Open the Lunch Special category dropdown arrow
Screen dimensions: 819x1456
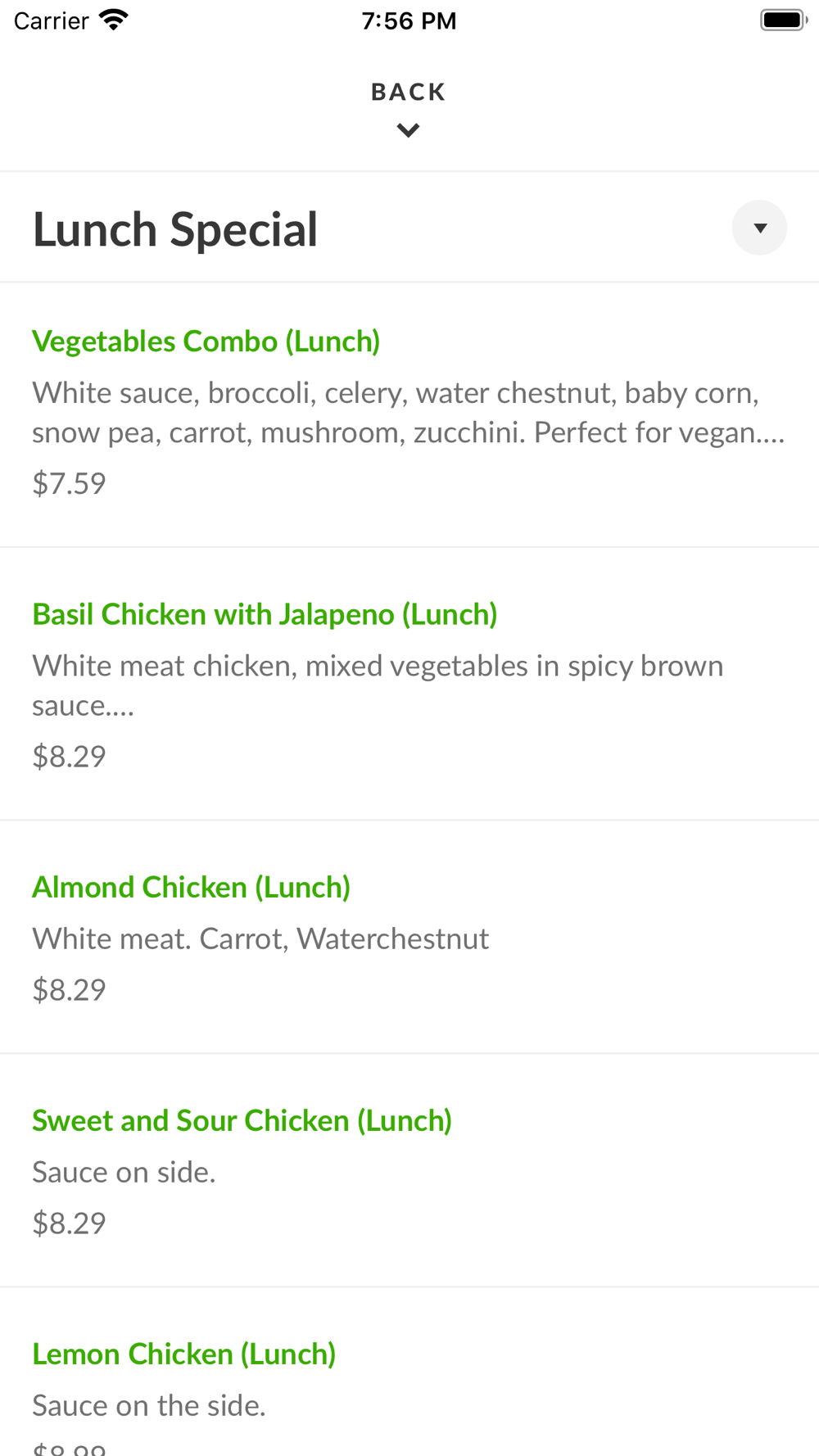point(759,228)
